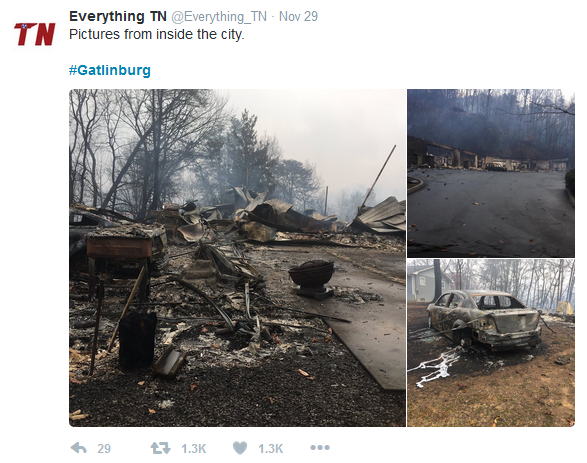The image size is (587, 463).
Task: Open the more options ellipsis menu
Action: coord(320,447)
